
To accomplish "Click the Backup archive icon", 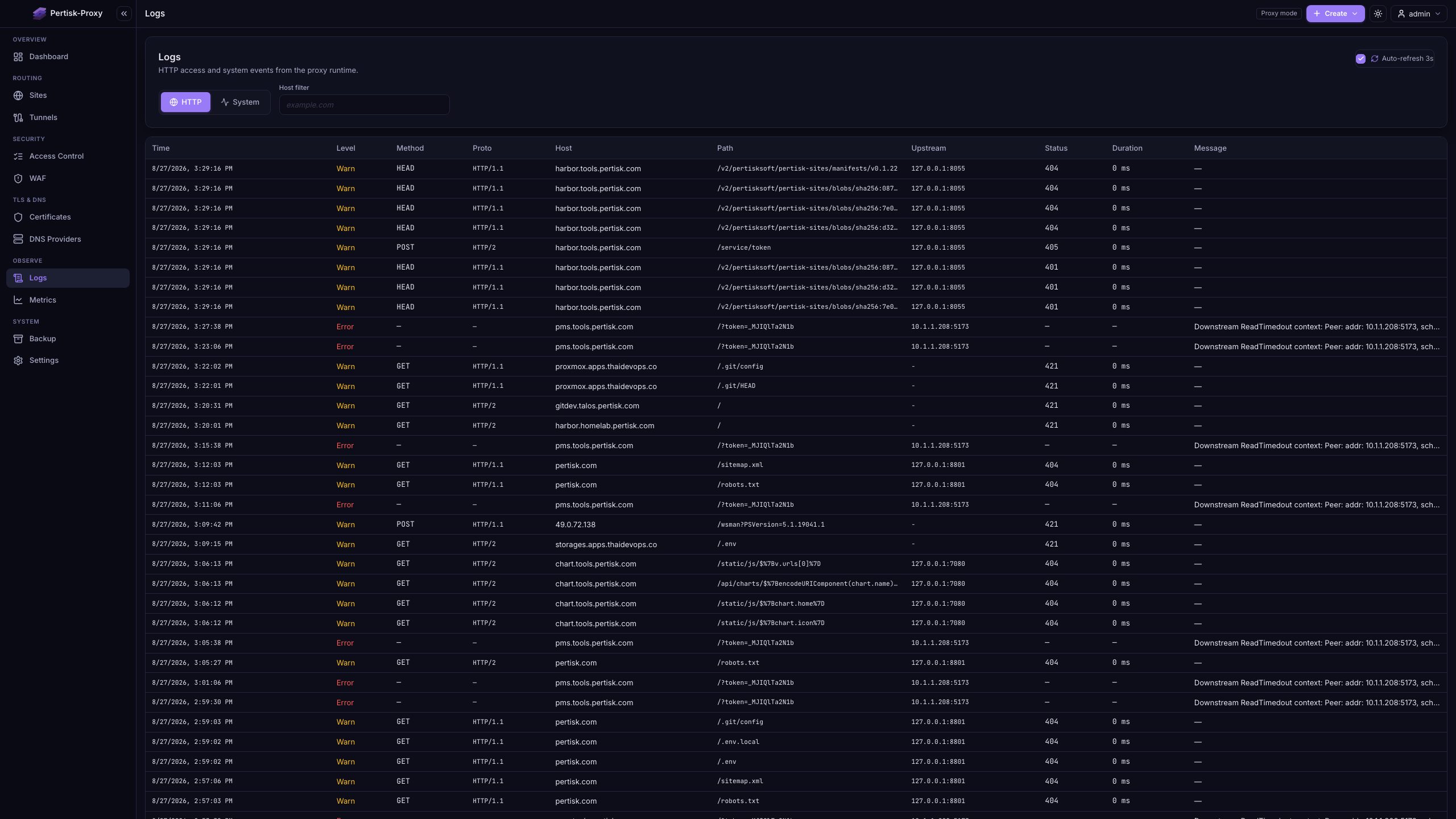I will click(18, 339).
